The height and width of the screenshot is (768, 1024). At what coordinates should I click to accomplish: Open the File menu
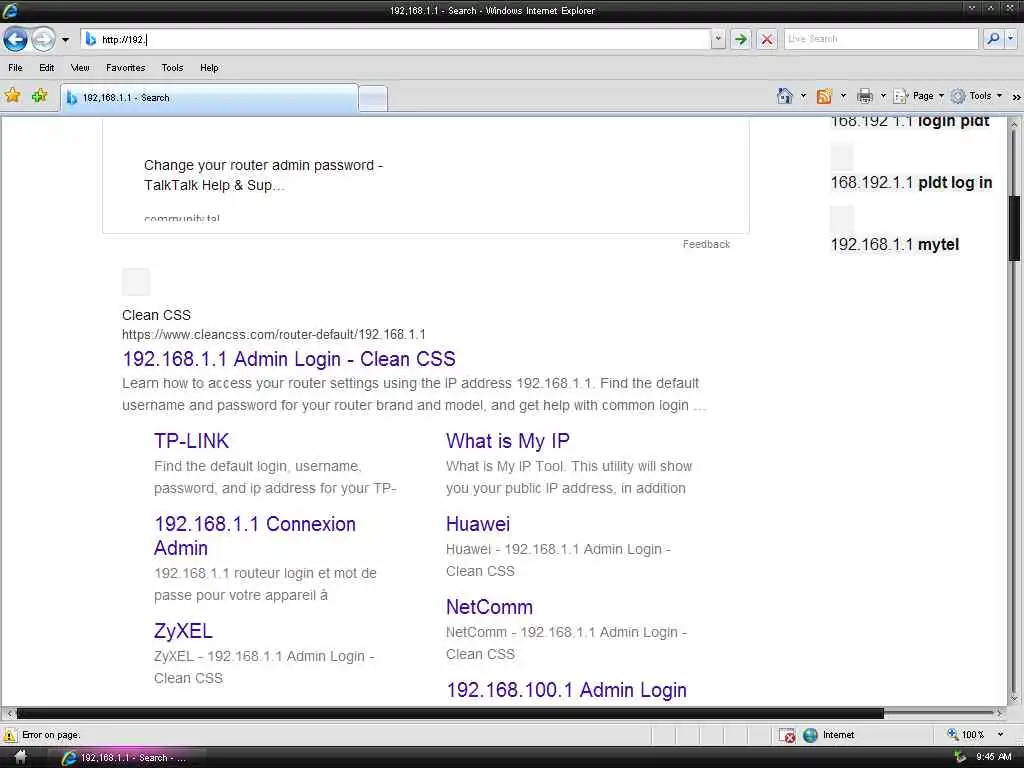(15, 67)
